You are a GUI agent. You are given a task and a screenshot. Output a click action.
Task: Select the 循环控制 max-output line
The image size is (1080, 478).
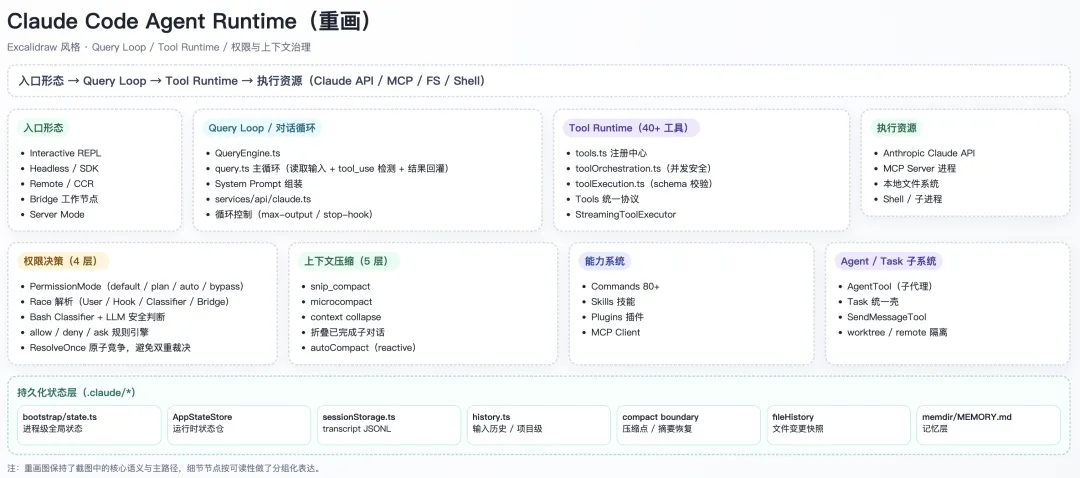(x=293, y=214)
